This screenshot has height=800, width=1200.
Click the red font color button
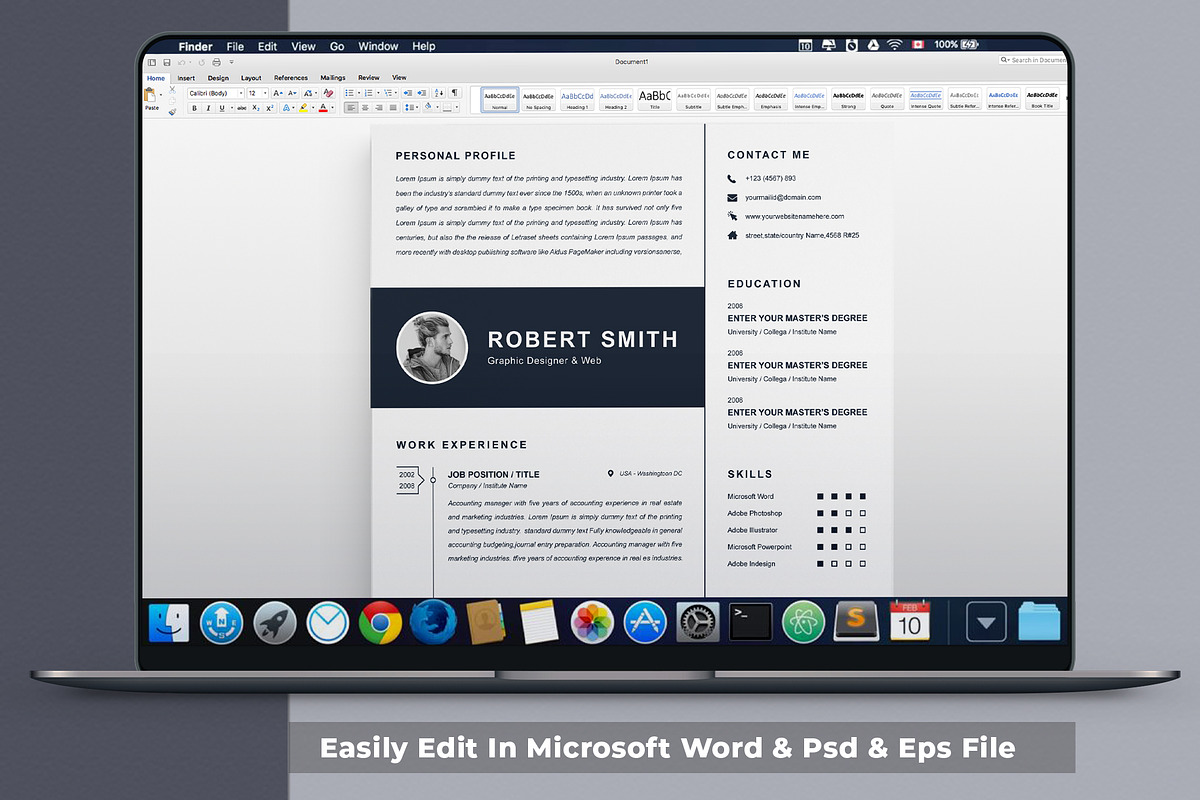323,108
